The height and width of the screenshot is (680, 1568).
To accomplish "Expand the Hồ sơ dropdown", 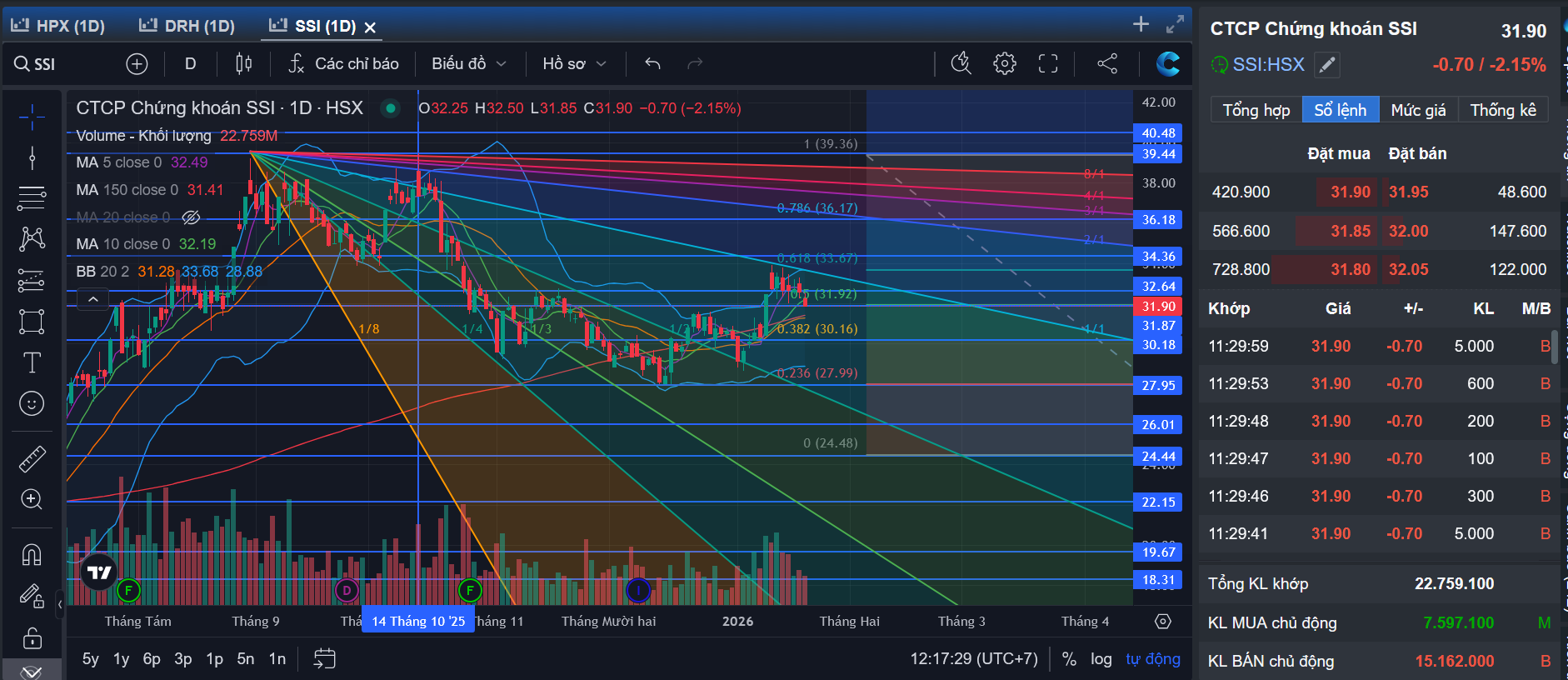I will 574,64.
